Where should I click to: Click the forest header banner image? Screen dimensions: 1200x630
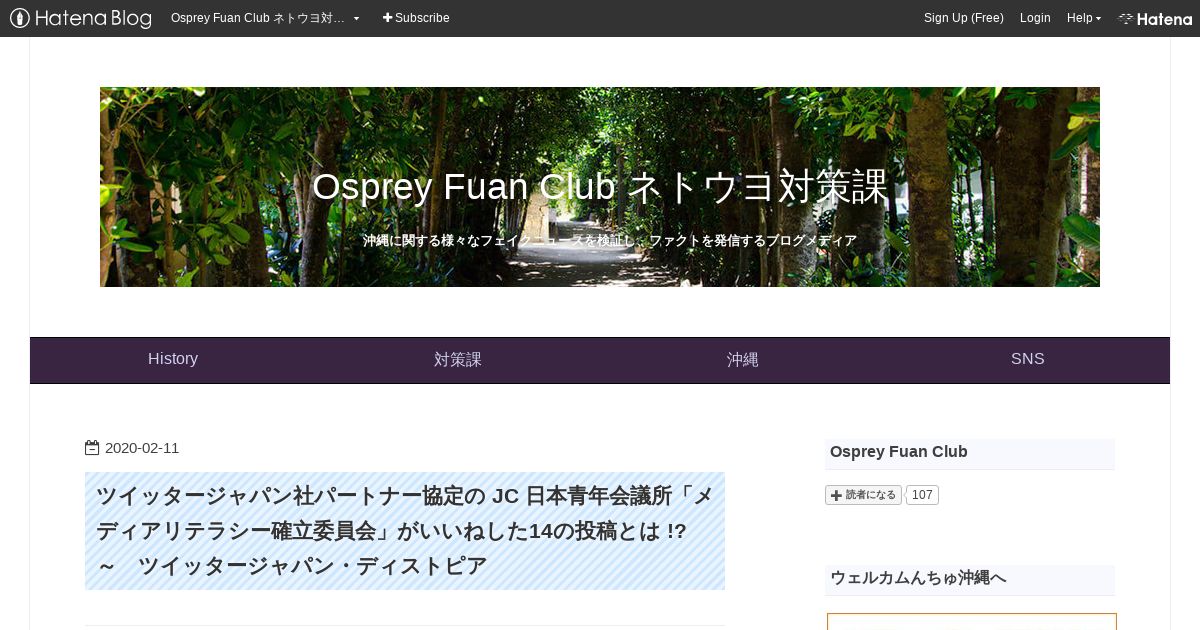(x=600, y=187)
